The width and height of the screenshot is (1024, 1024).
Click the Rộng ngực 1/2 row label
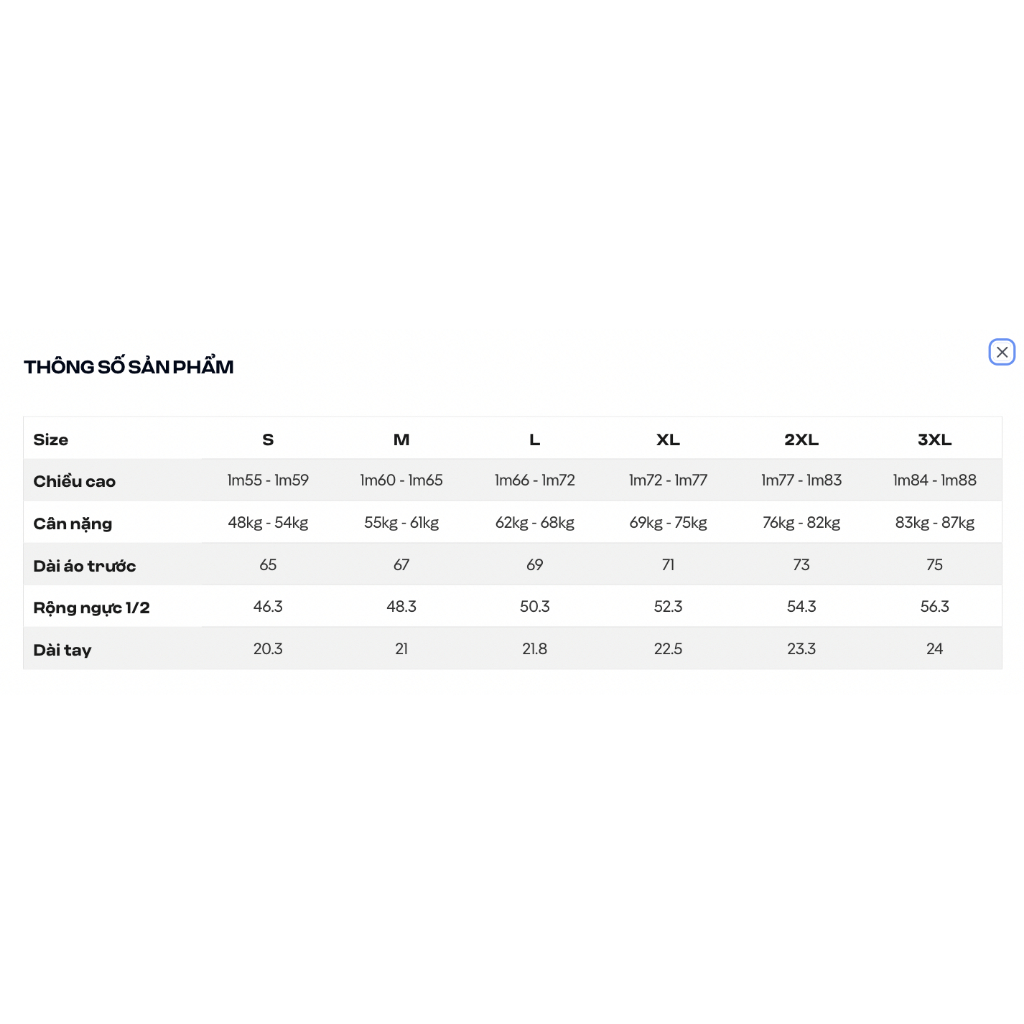tap(91, 608)
